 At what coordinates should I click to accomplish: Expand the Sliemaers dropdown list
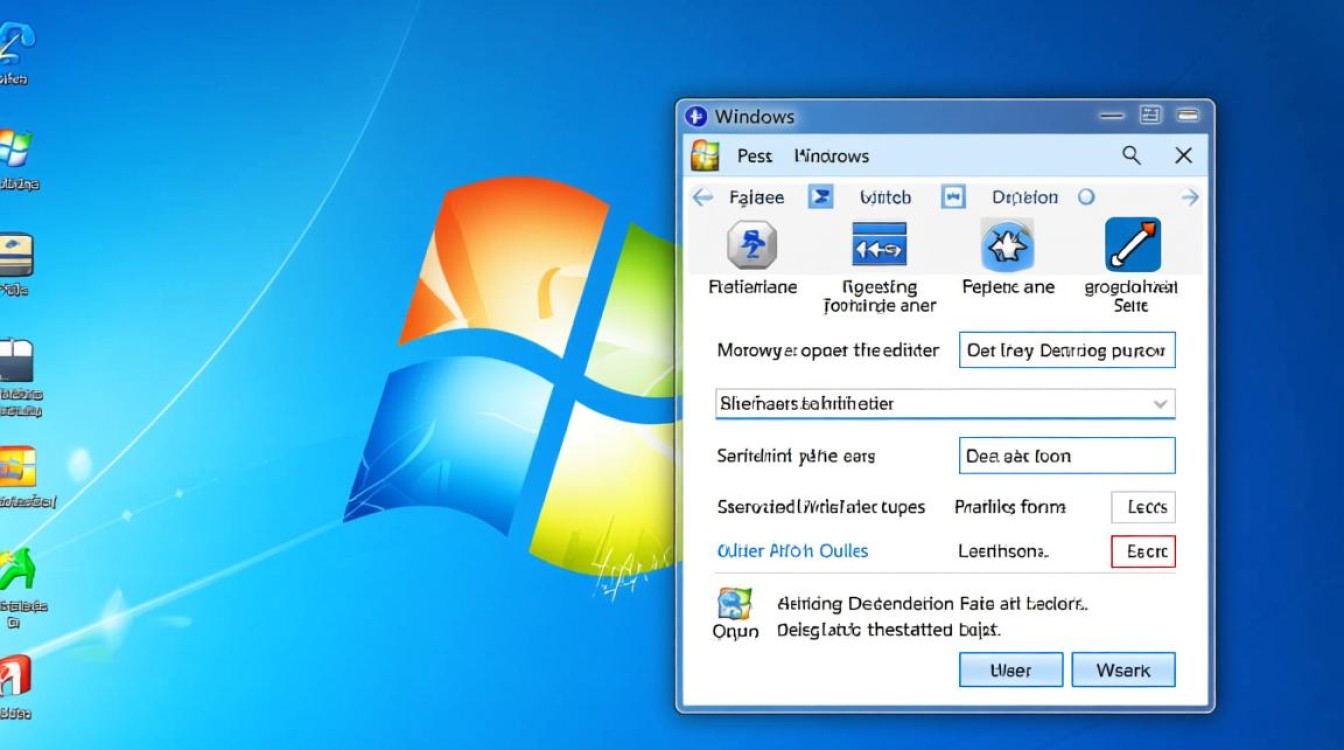click(x=1160, y=404)
